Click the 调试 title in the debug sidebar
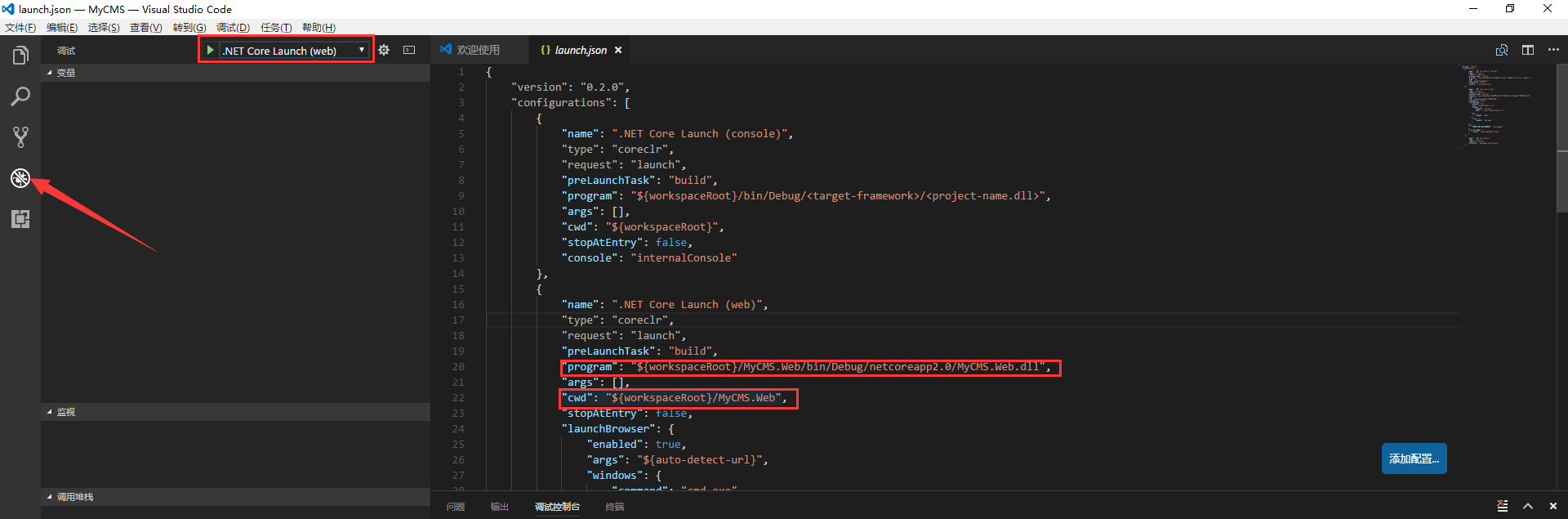The image size is (1568, 519). coord(66,51)
